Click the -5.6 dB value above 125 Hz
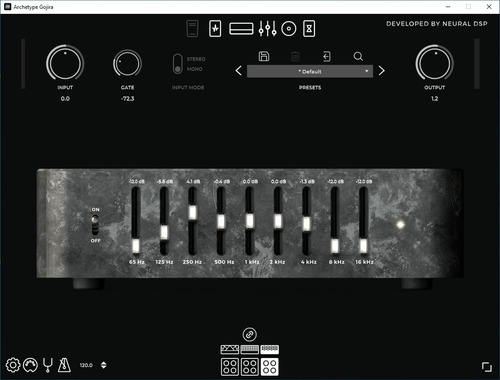 tap(165, 182)
